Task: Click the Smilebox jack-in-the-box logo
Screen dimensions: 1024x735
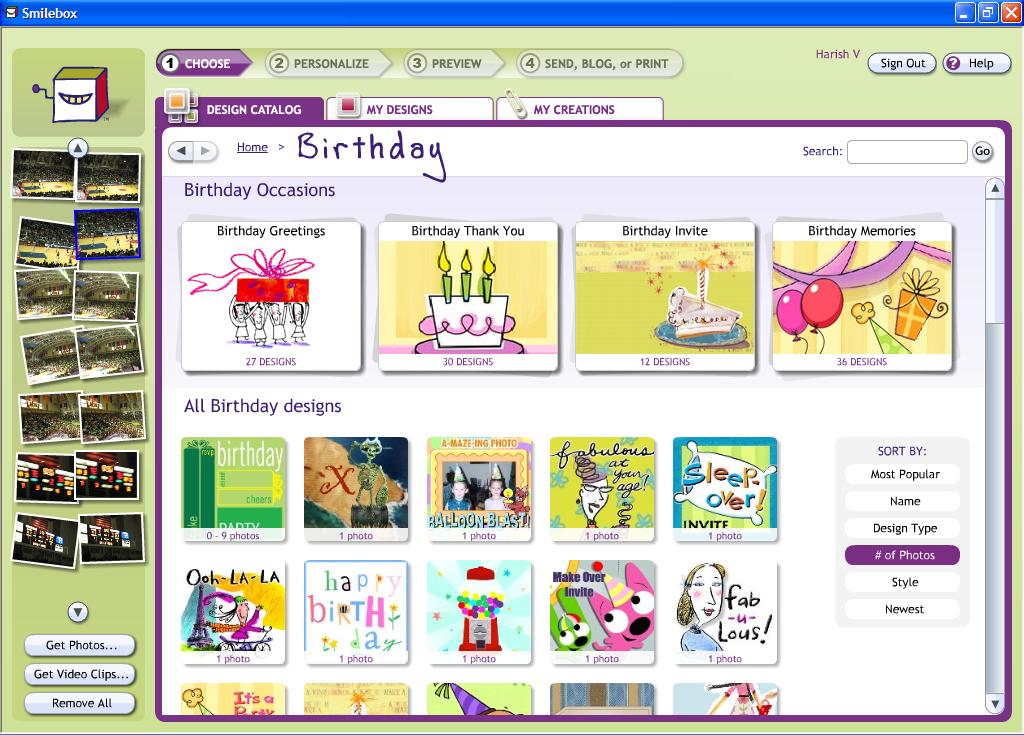Action: [x=77, y=91]
